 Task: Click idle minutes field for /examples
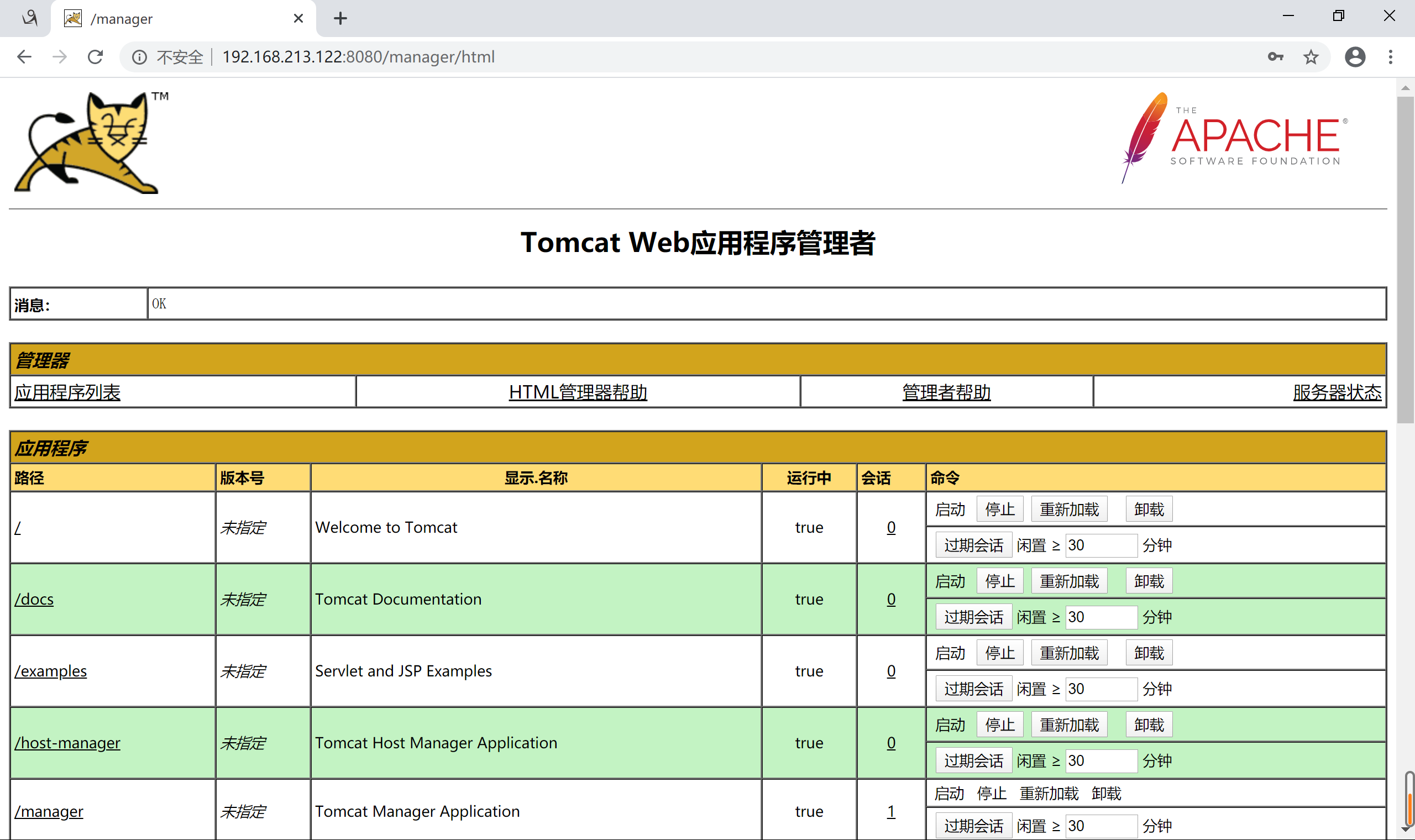click(x=1102, y=689)
